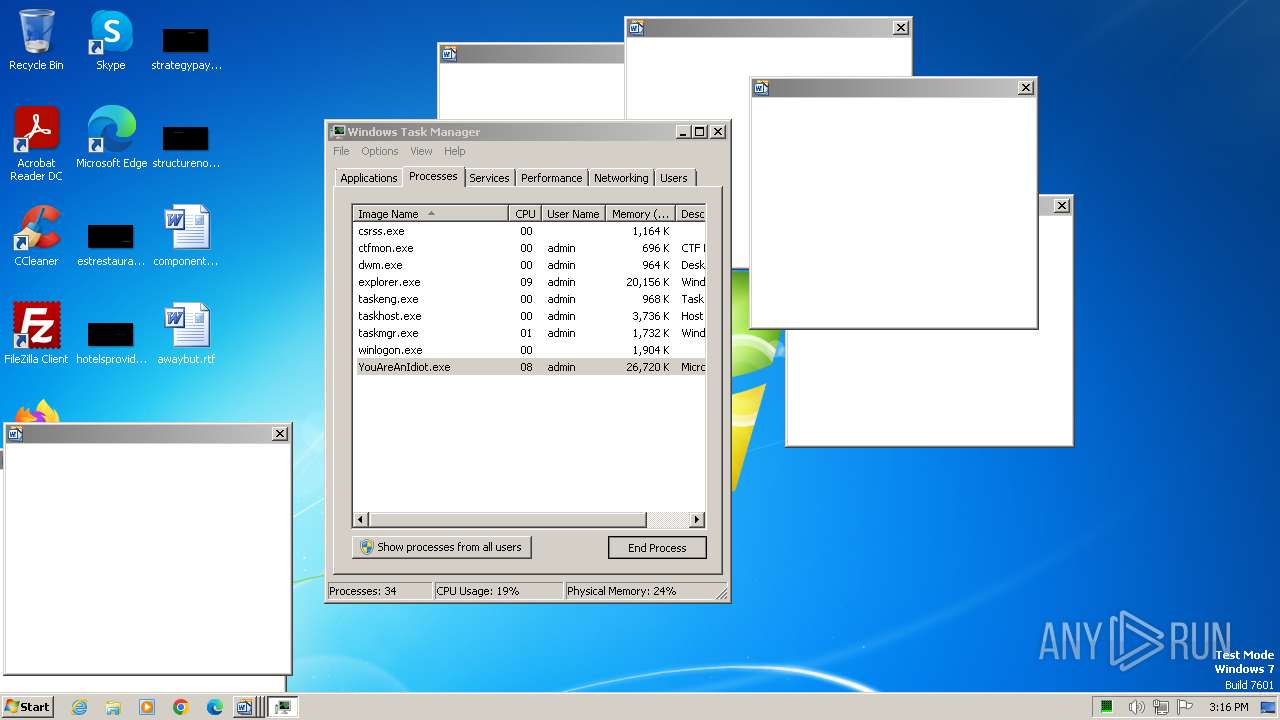Open the View menu in Task Manager
1280x720 pixels.
click(x=421, y=151)
